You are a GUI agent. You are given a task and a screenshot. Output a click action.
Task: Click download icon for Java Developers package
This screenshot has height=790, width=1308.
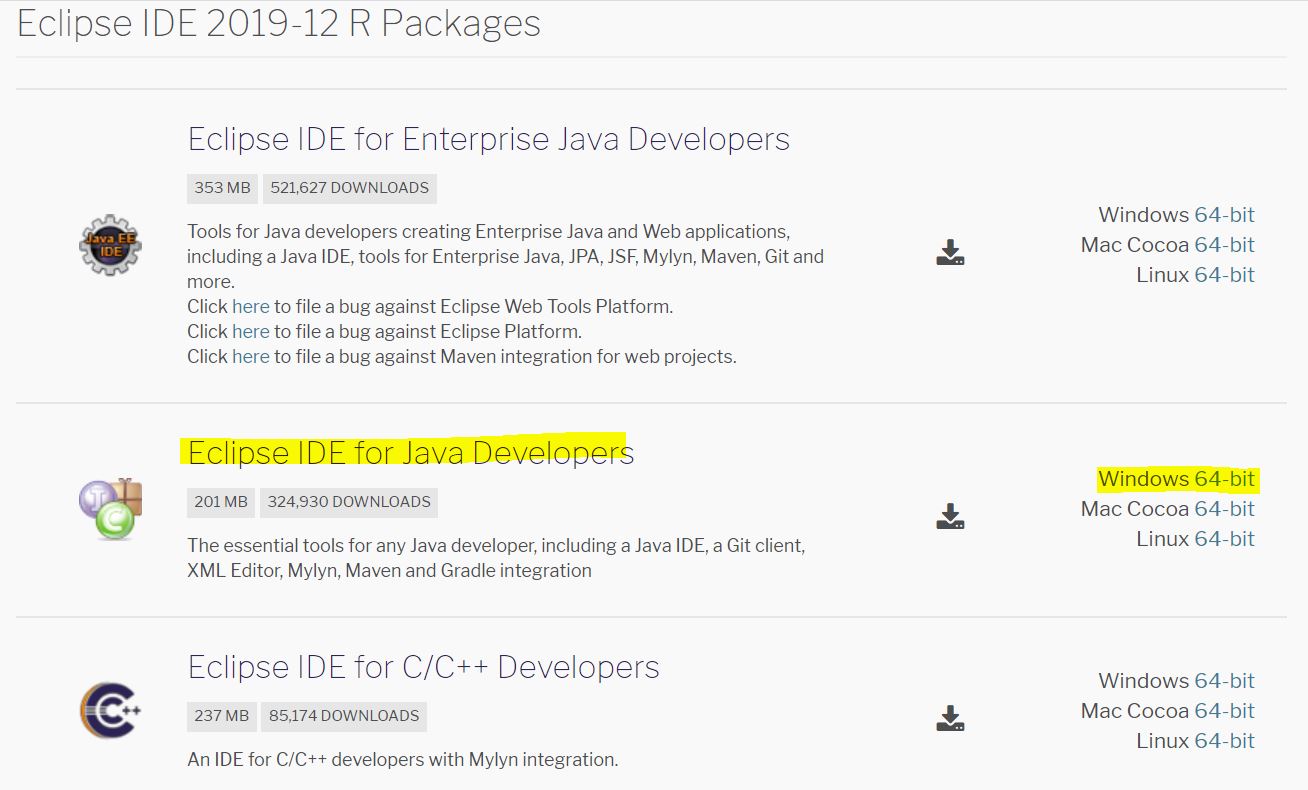tap(950, 516)
